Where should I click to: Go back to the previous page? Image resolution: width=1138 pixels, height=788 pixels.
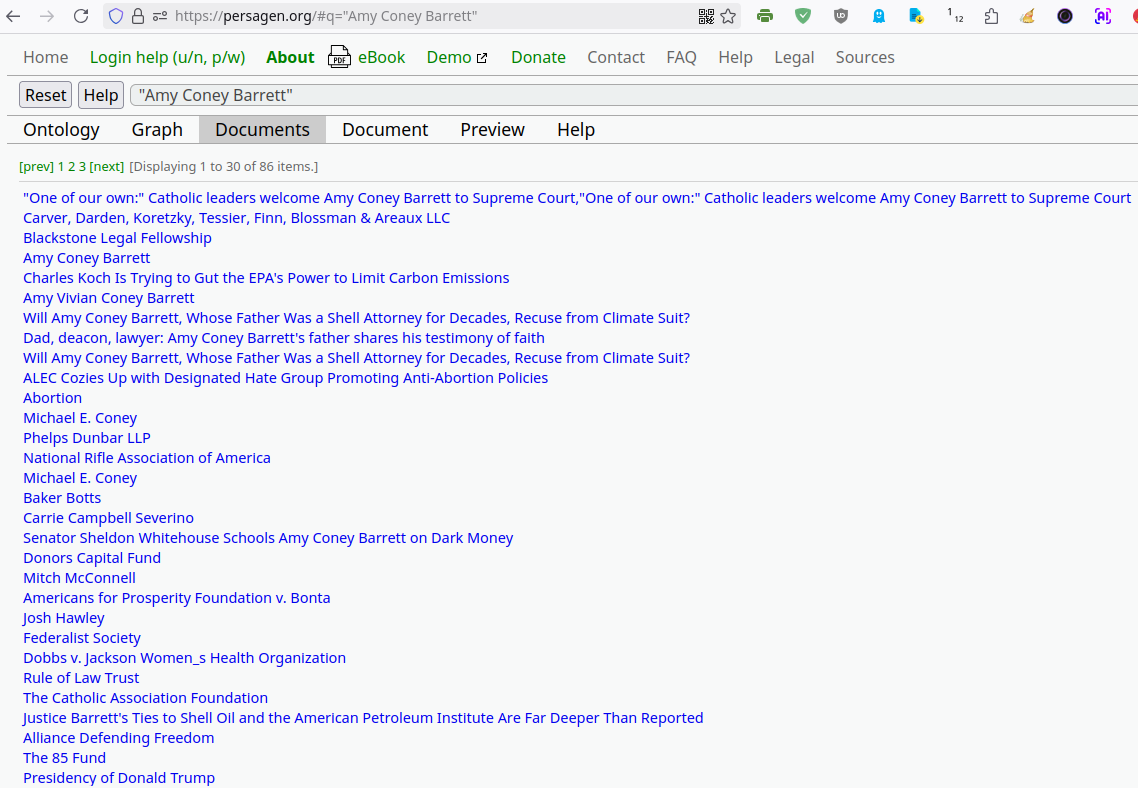(x=13, y=16)
